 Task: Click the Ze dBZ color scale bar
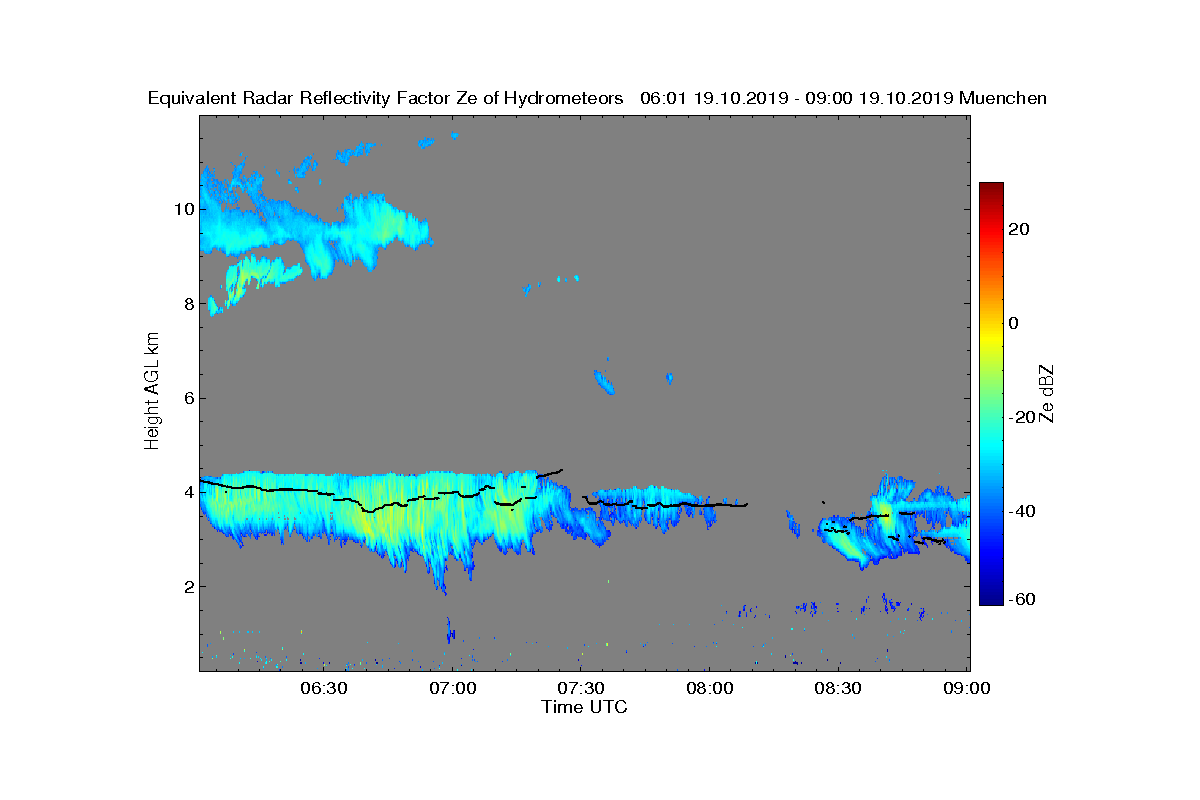coord(991,394)
